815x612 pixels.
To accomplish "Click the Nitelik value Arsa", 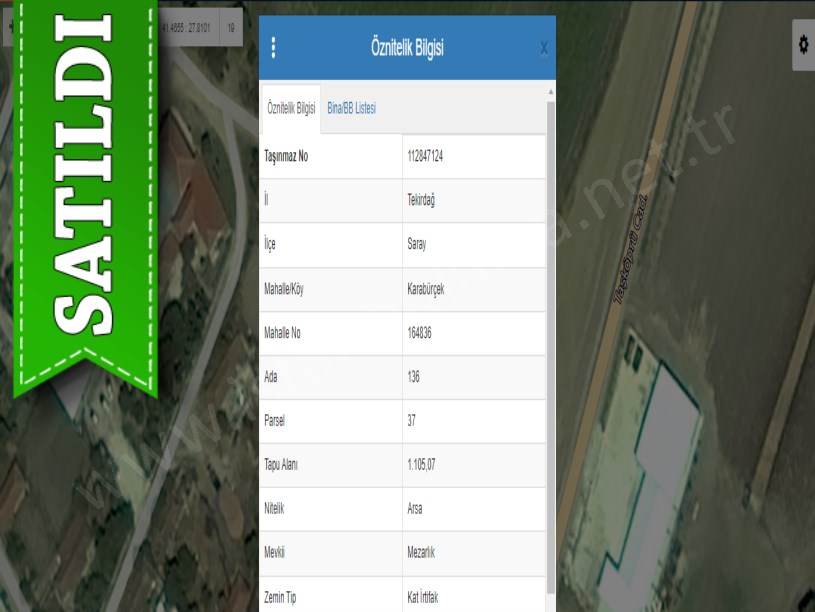I will pos(415,509).
